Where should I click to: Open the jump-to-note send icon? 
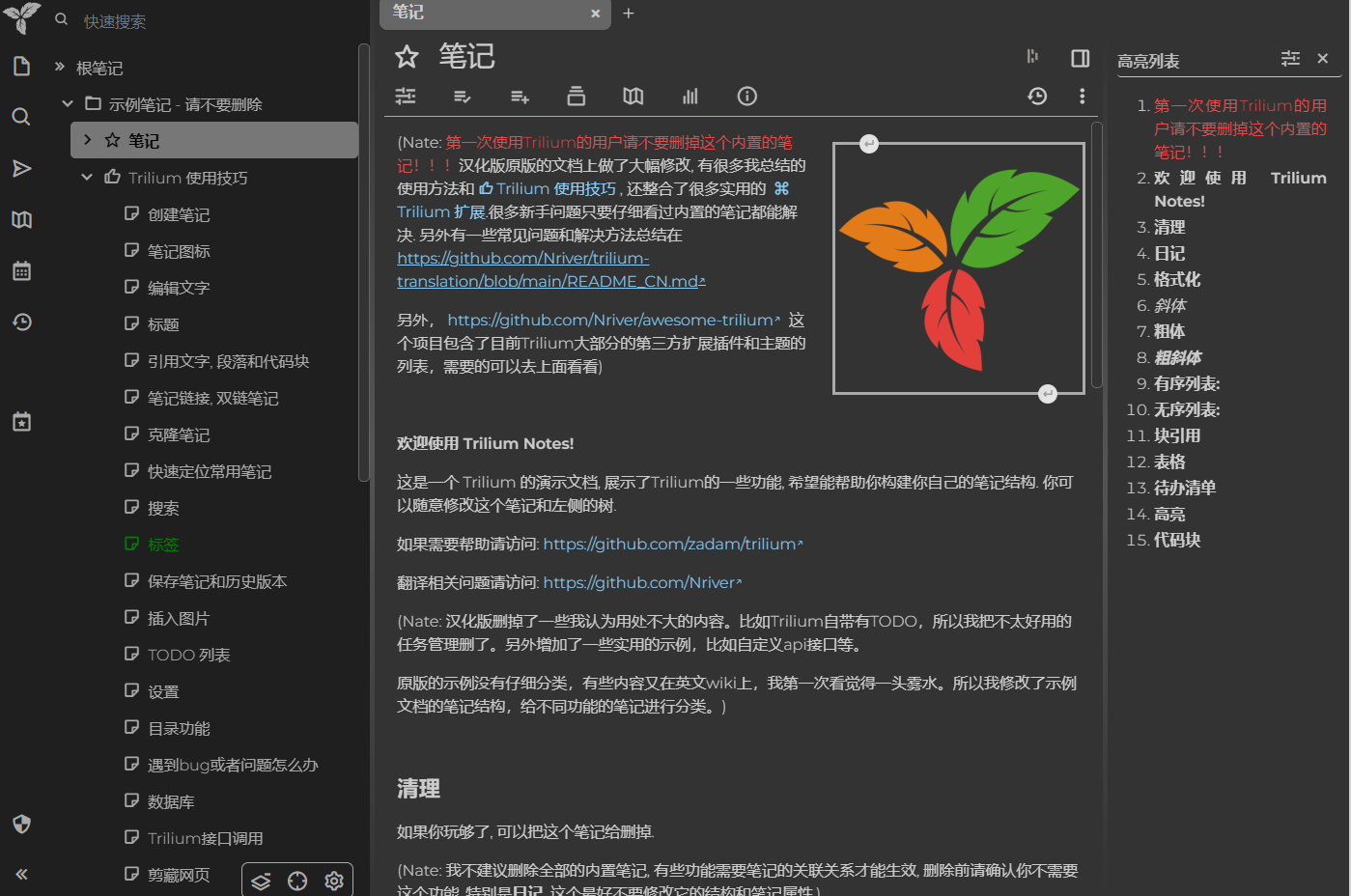[x=21, y=169]
